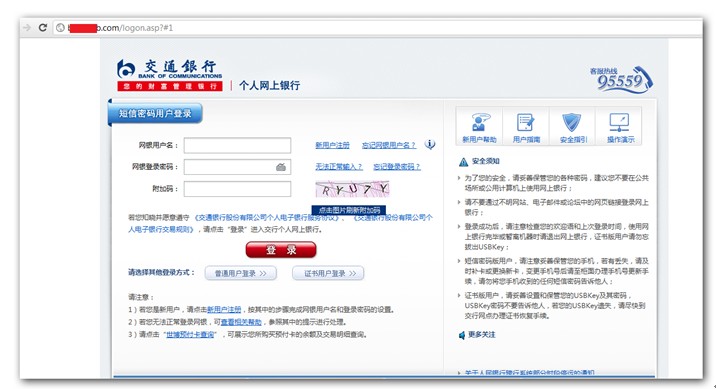
Task: Click the site info icon in address bar
Action: [60, 27]
